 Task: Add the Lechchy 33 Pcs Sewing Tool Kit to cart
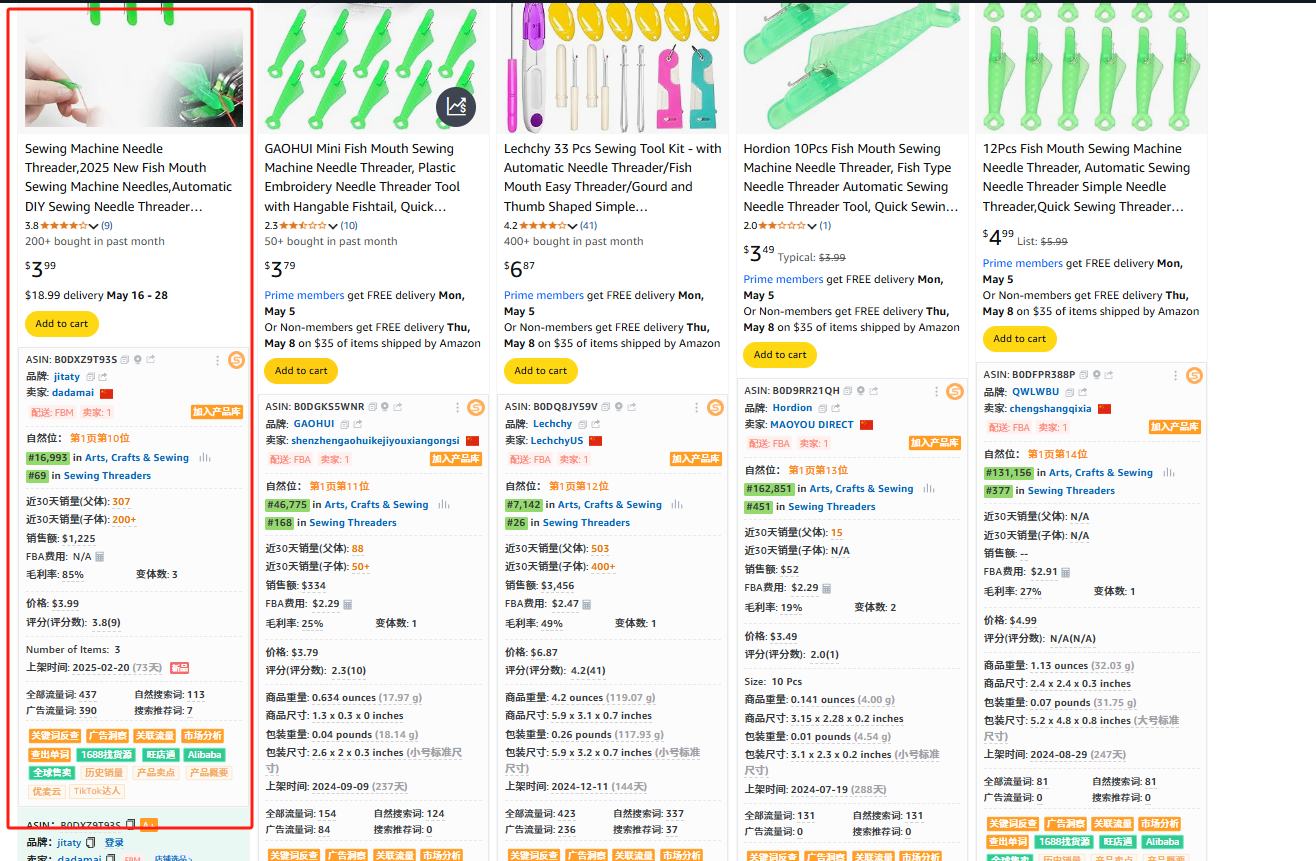coord(541,371)
